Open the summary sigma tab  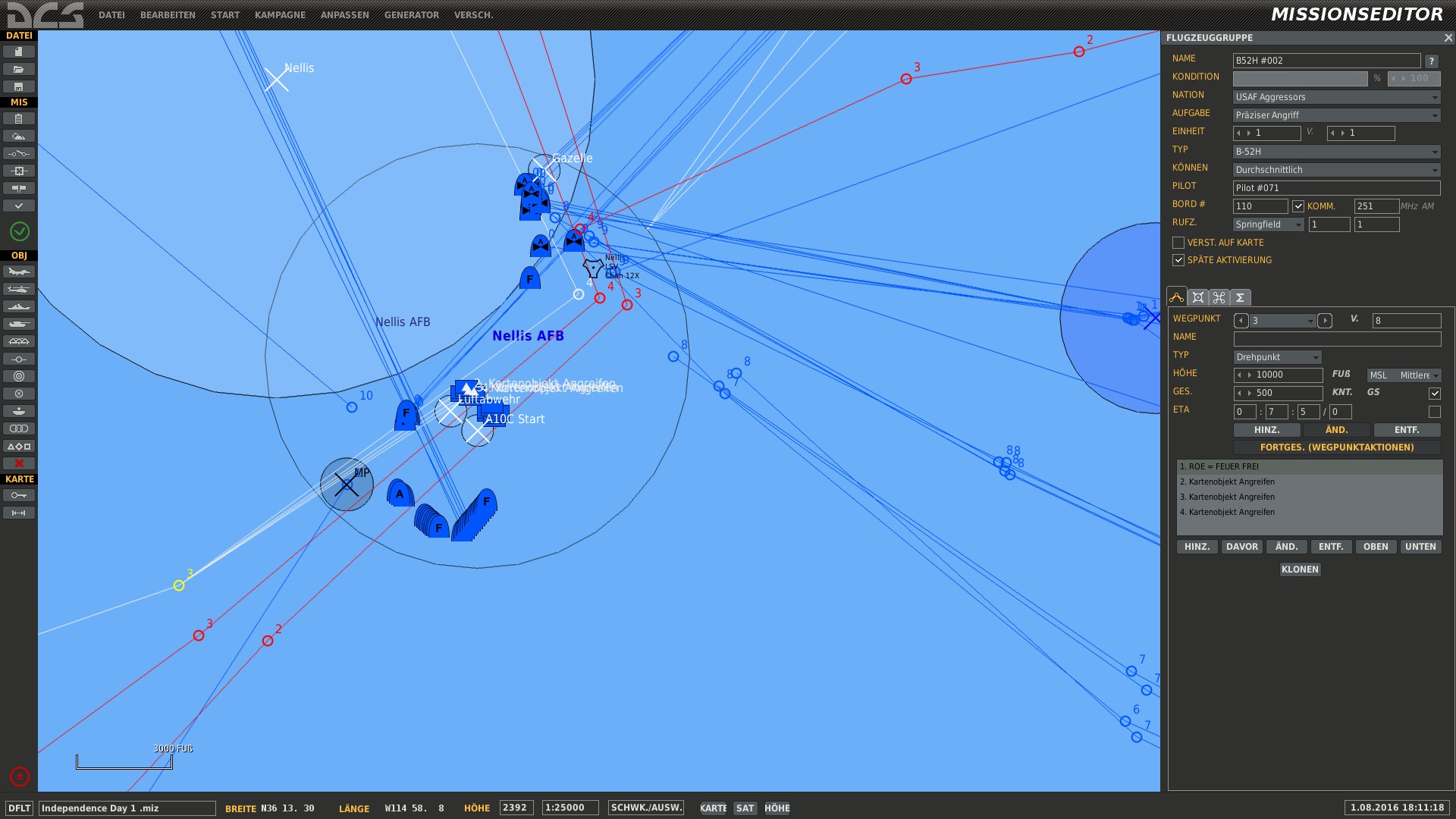click(x=1241, y=297)
